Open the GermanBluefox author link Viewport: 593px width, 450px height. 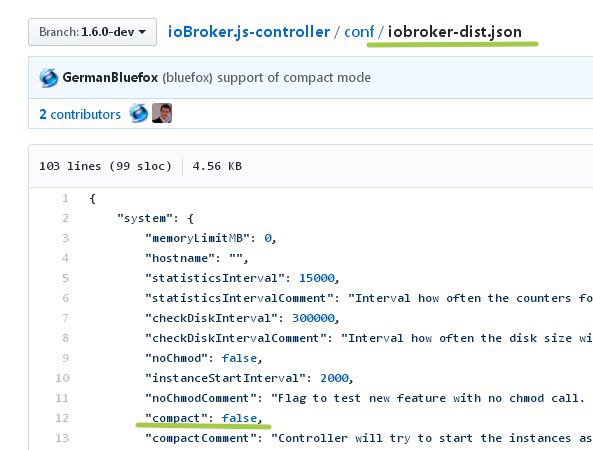[110, 78]
